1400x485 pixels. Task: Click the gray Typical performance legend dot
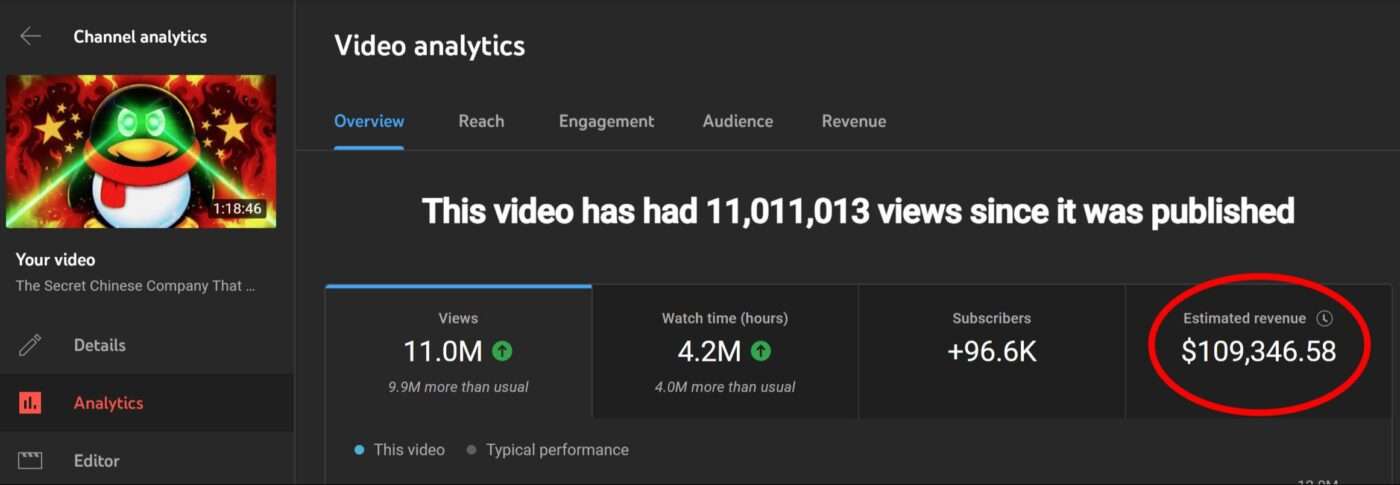click(471, 450)
